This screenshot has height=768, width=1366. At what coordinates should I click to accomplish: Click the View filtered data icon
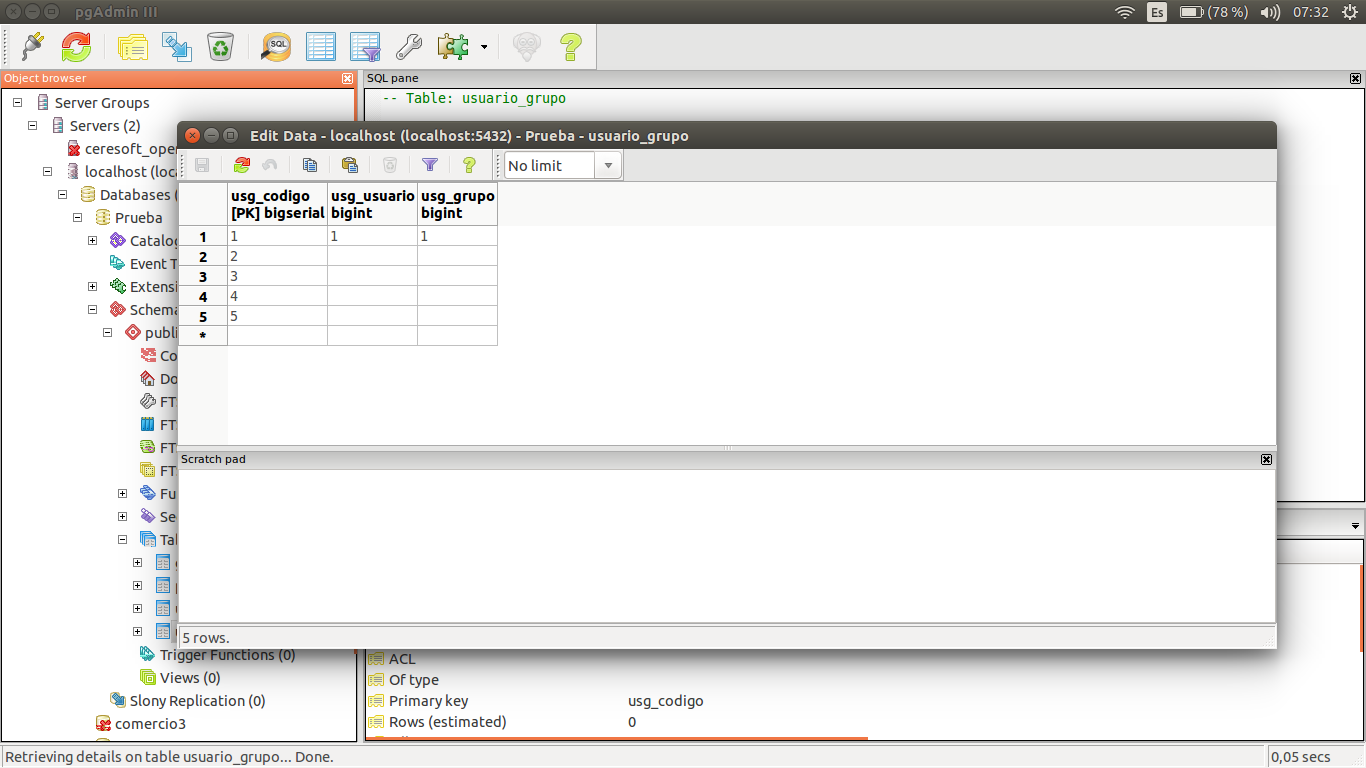pyautogui.click(x=364, y=46)
